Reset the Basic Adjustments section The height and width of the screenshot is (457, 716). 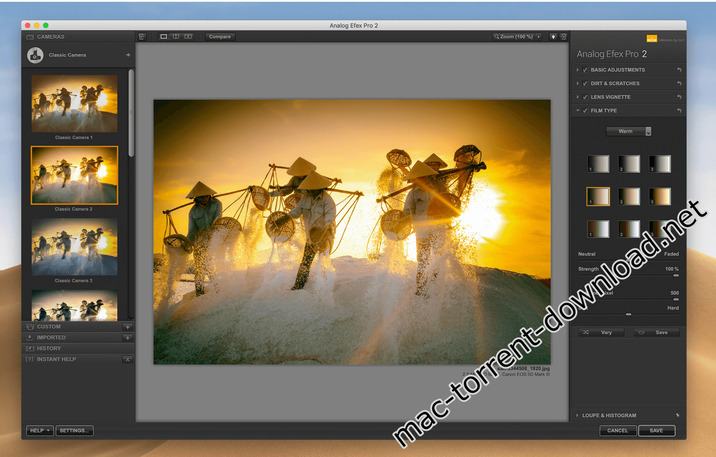coord(679,70)
